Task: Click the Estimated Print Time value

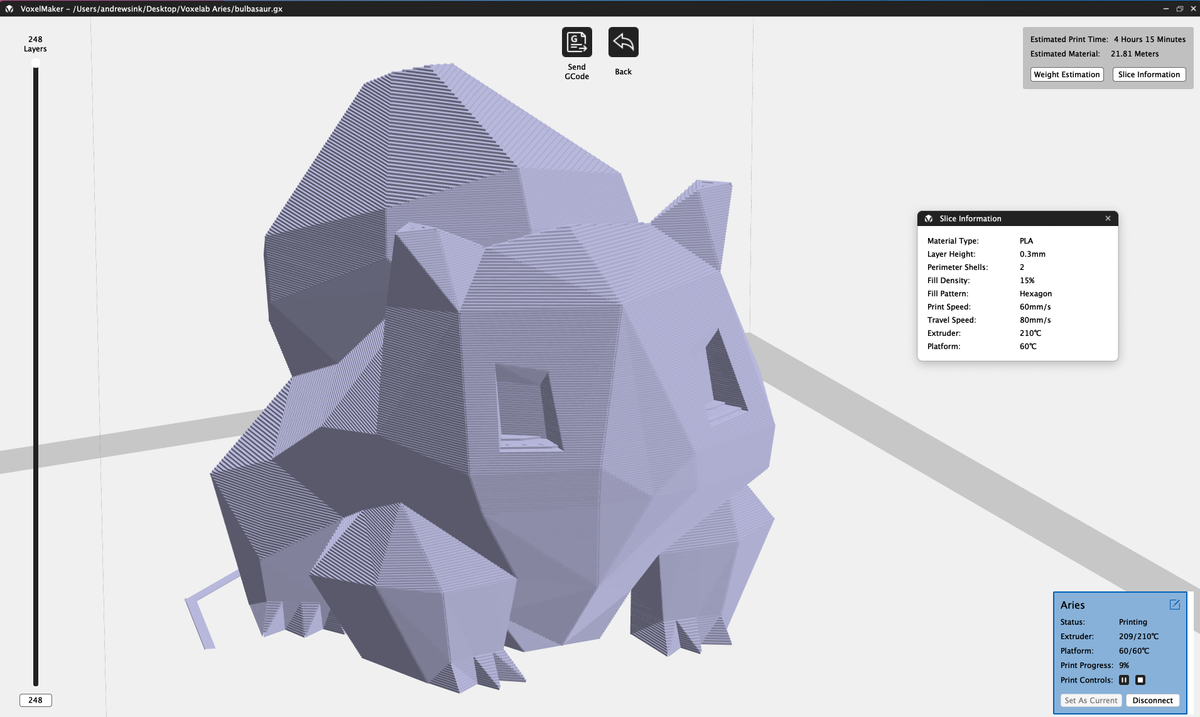Action: click(1150, 39)
